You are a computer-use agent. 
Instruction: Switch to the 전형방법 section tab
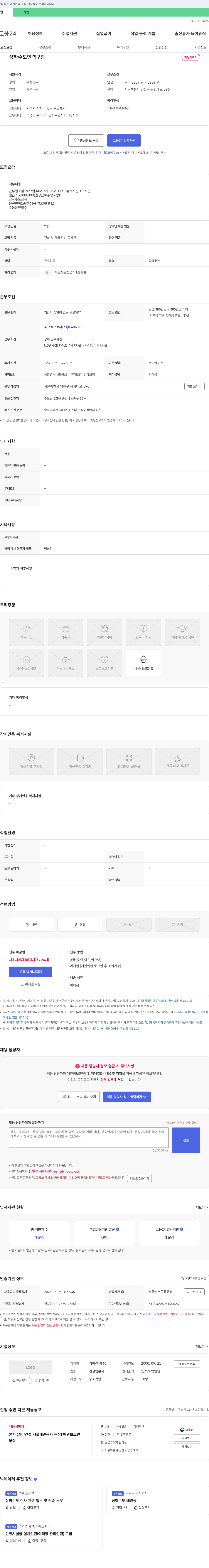(162, 47)
